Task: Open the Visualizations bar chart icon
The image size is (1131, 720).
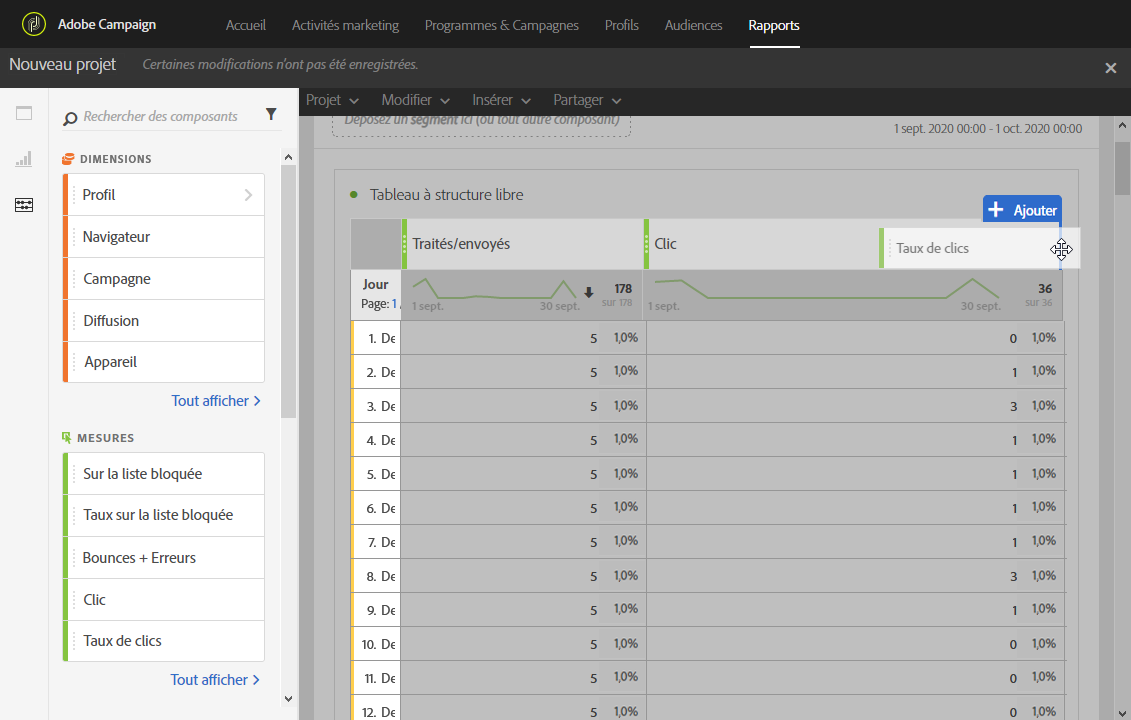Action: pyautogui.click(x=24, y=159)
